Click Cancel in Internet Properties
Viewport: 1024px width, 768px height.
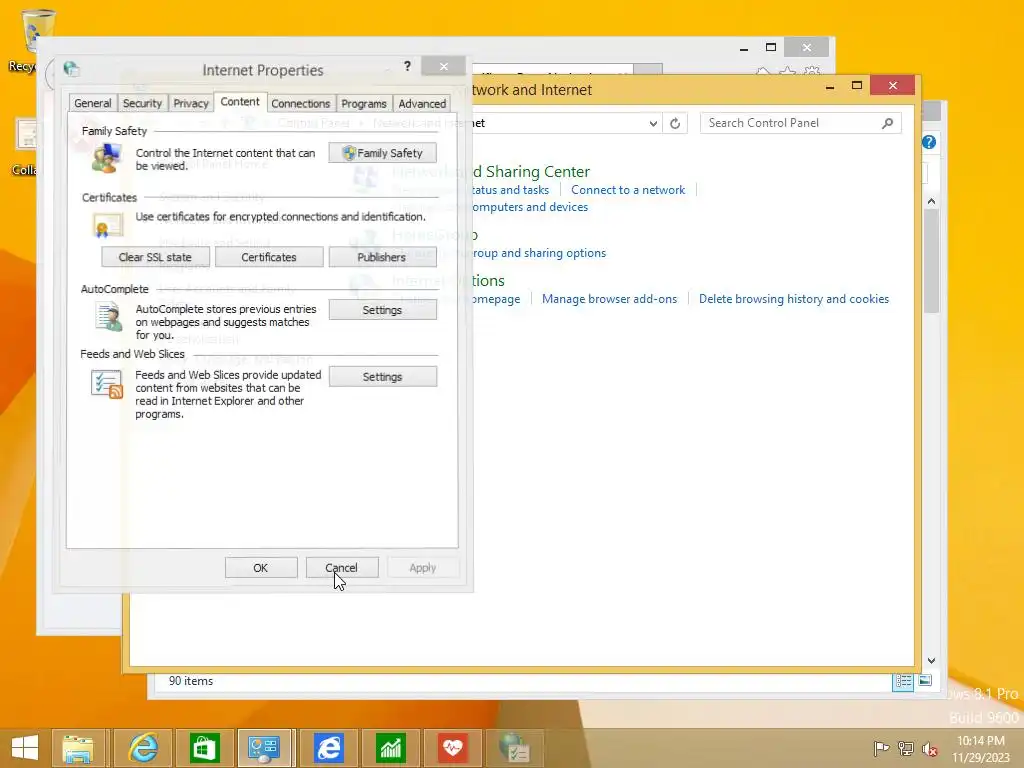pyautogui.click(x=342, y=568)
